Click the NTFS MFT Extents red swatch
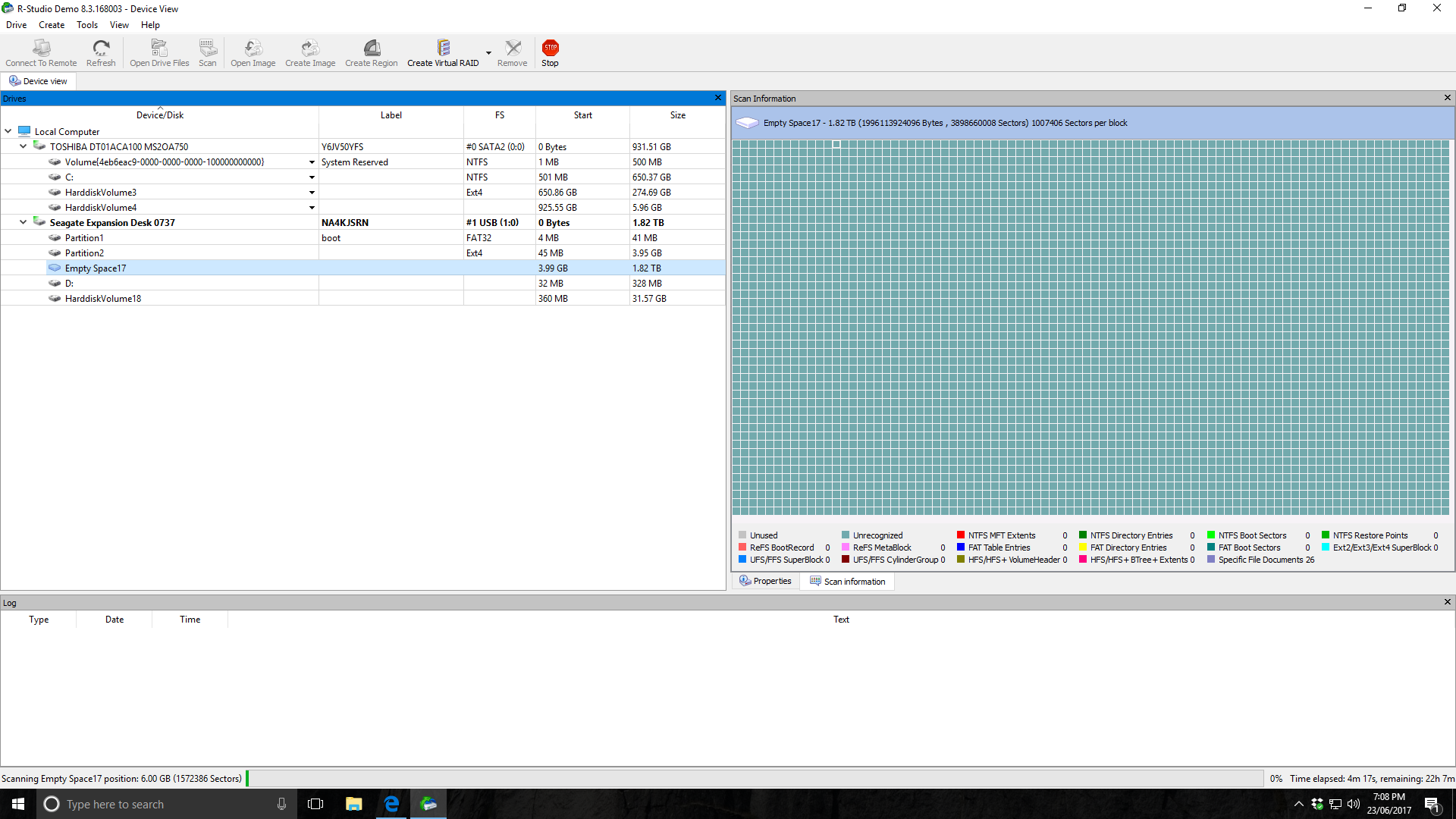 click(961, 535)
